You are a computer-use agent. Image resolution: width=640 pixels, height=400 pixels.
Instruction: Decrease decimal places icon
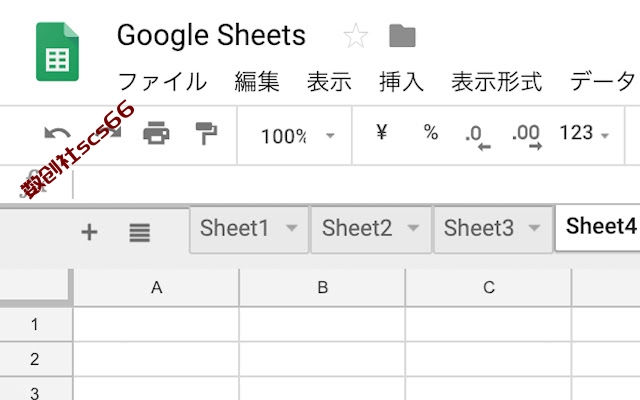pyautogui.click(x=478, y=138)
